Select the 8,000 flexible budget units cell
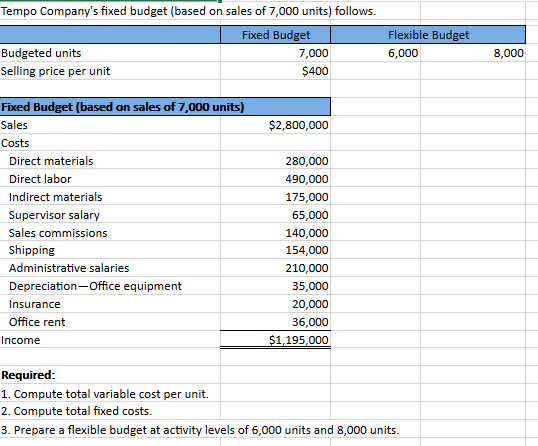This screenshot has height=446, width=538. 473,53
